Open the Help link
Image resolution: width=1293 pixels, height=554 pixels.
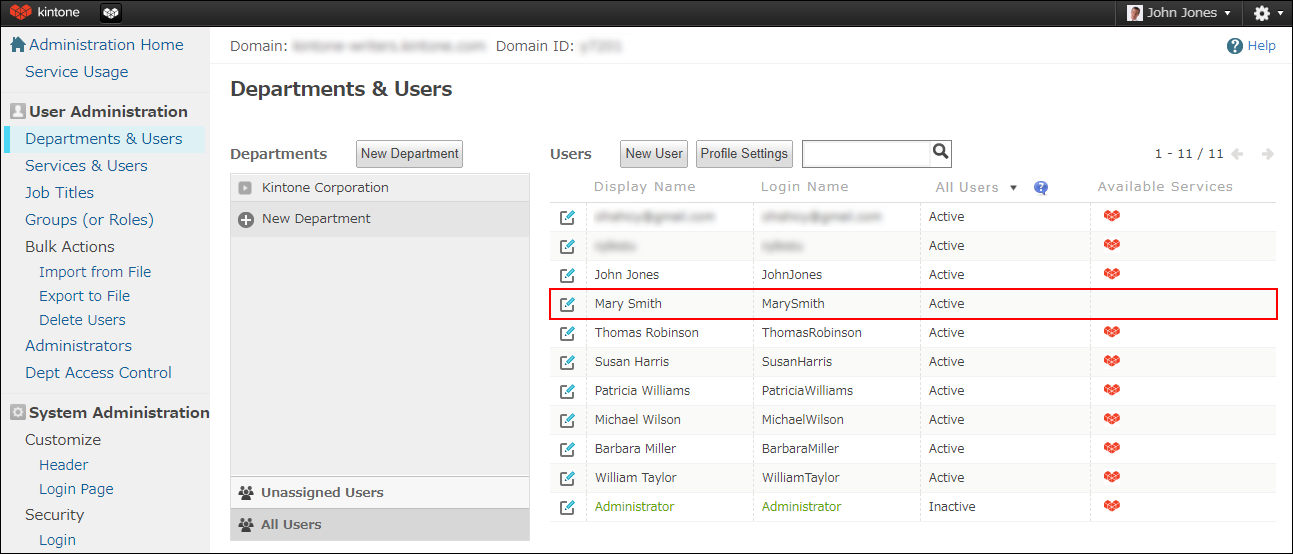[x=1251, y=46]
